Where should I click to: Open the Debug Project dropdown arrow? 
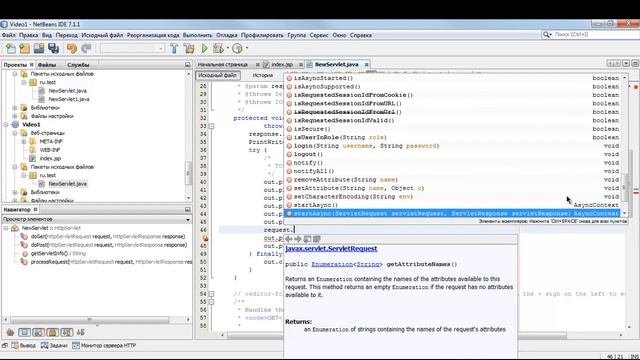point(228,49)
